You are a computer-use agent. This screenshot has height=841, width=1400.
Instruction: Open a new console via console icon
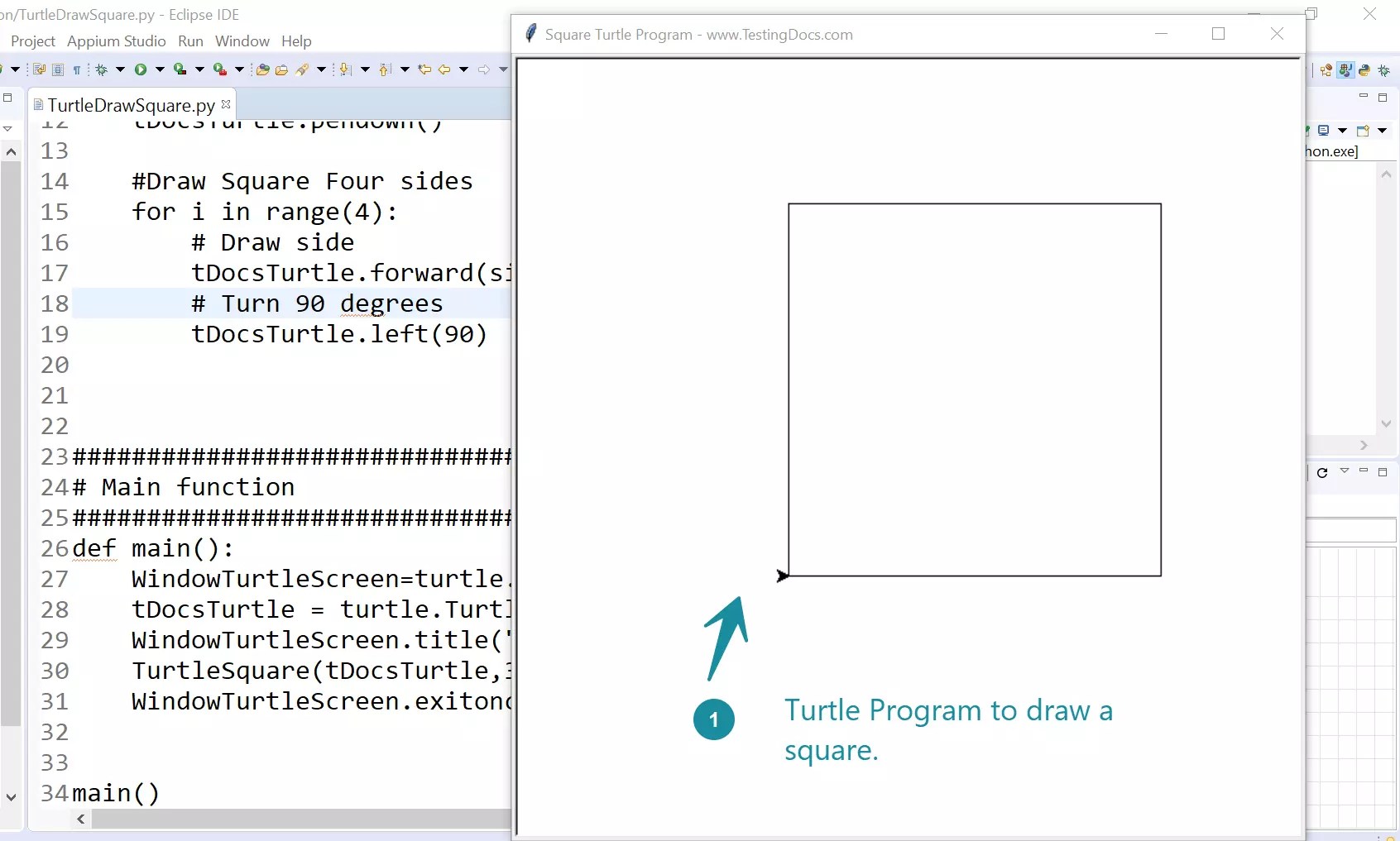(1364, 131)
